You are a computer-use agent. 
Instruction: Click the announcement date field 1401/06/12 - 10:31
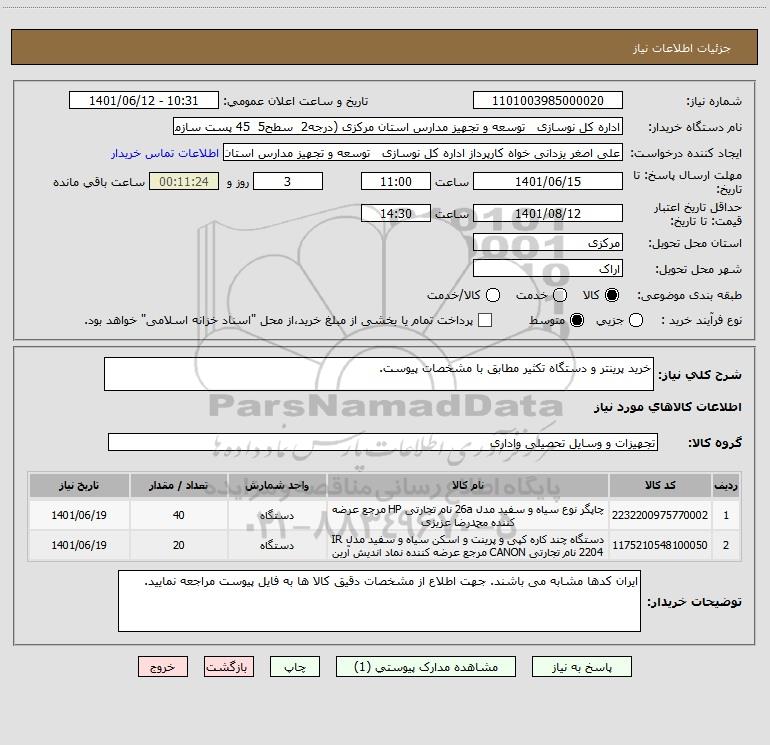(144, 101)
